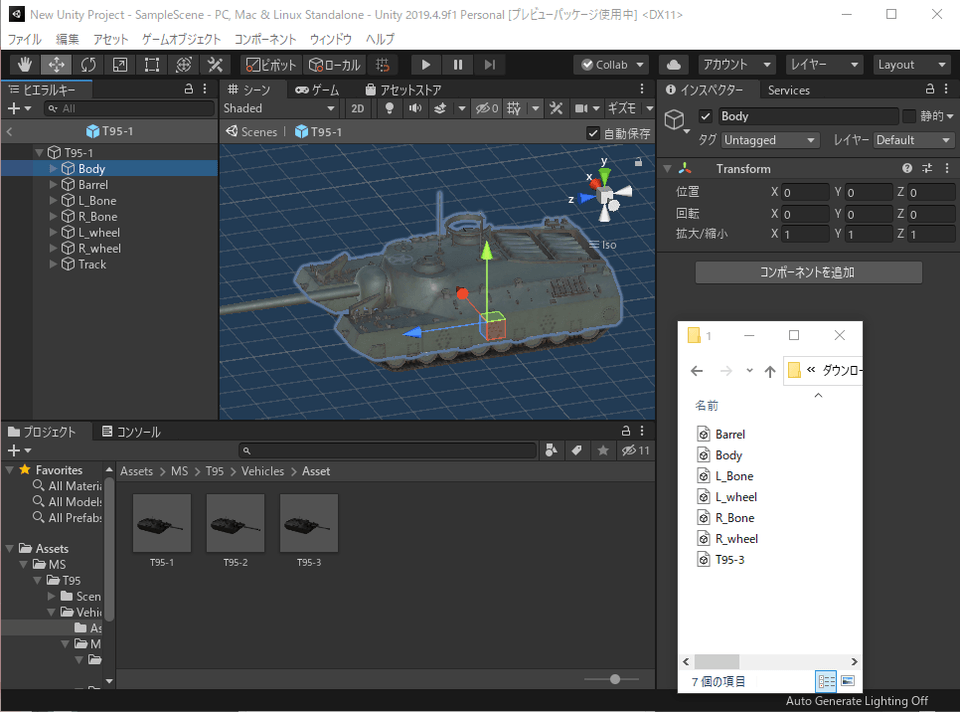The width and height of the screenshot is (960, 712).
Task: Pause the game preview
Action: (457, 64)
